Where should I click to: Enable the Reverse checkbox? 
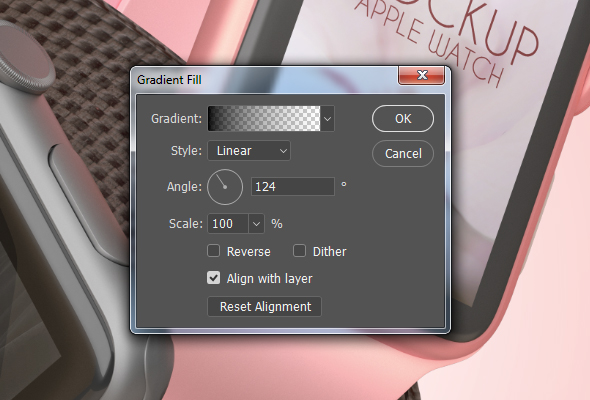pos(214,251)
